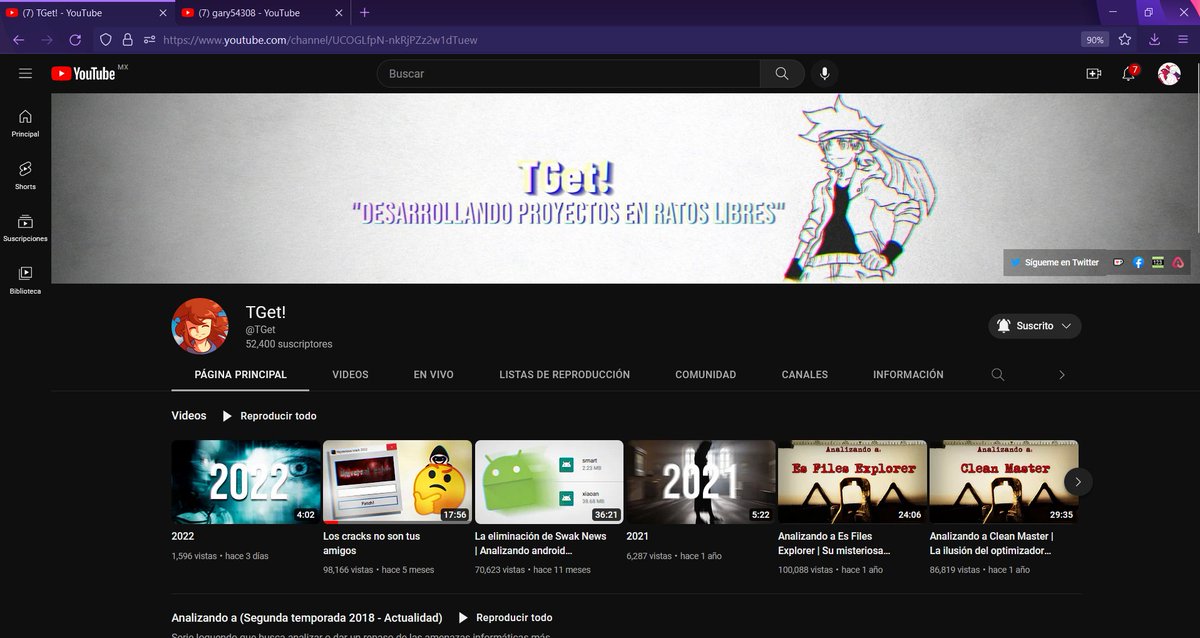Click Reproducir todo for Analizando a playlist
The image size is (1200, 638).
(x=505, y=618)
